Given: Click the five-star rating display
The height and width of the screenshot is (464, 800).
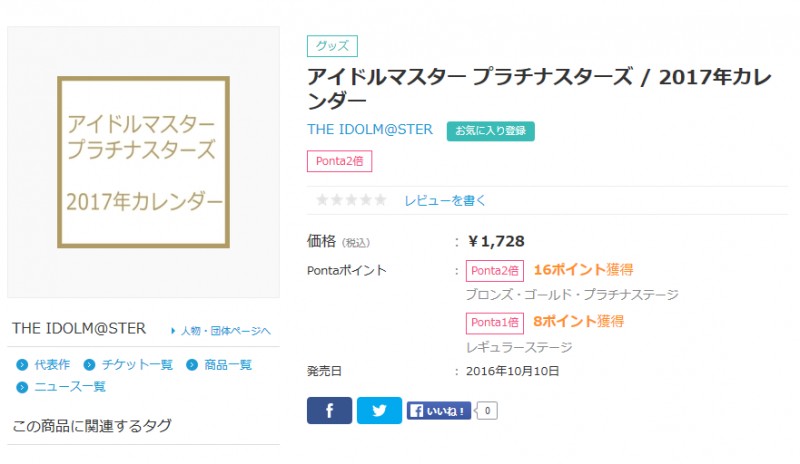Looking at the screenshot, I should coord(351,200).
